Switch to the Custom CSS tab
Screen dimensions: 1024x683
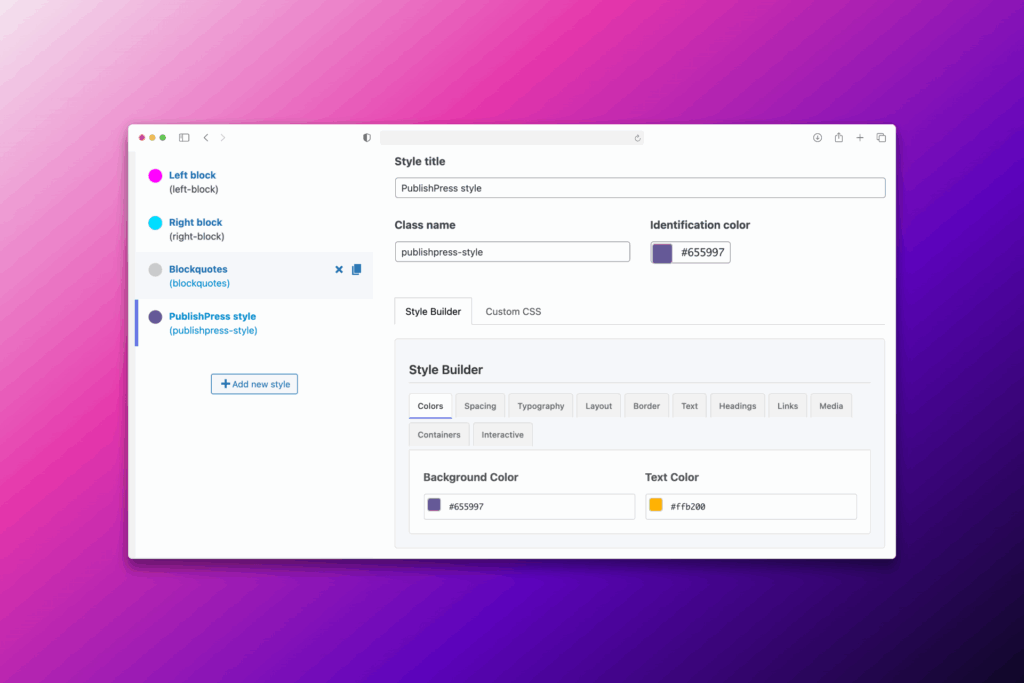(x=513, y=312)
